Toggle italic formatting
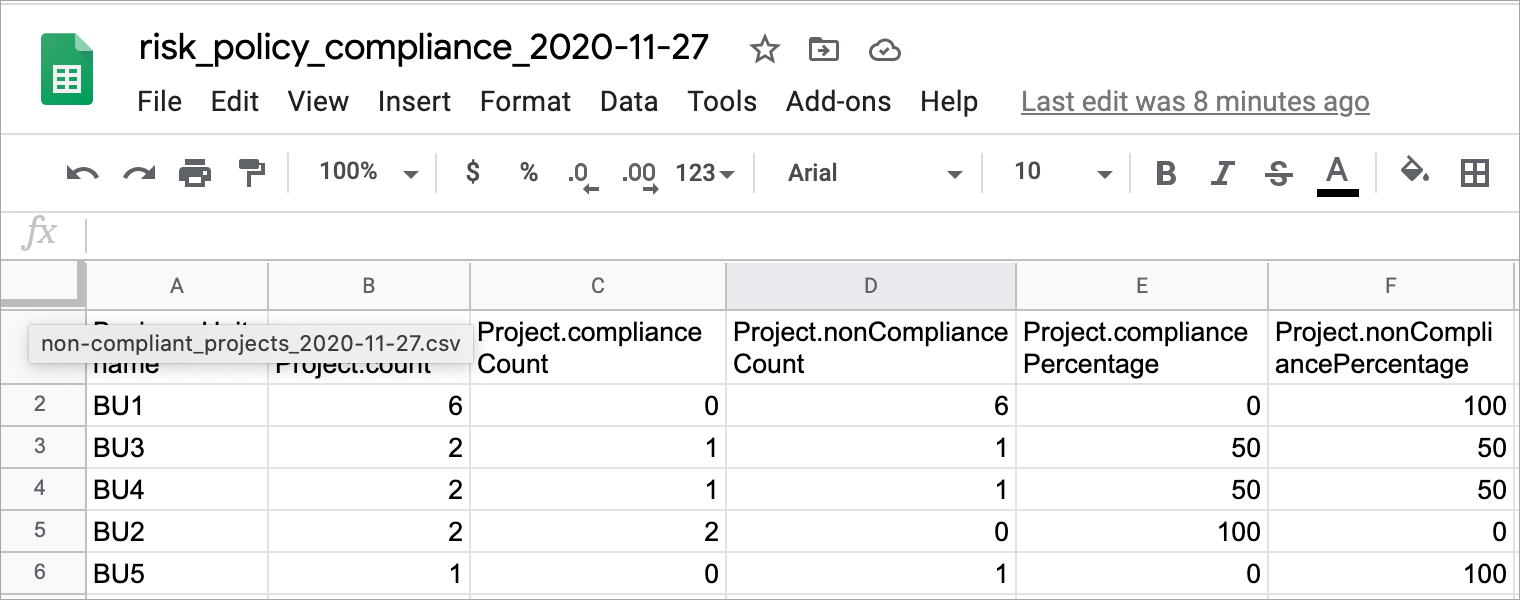 (x=1221, y=173)
